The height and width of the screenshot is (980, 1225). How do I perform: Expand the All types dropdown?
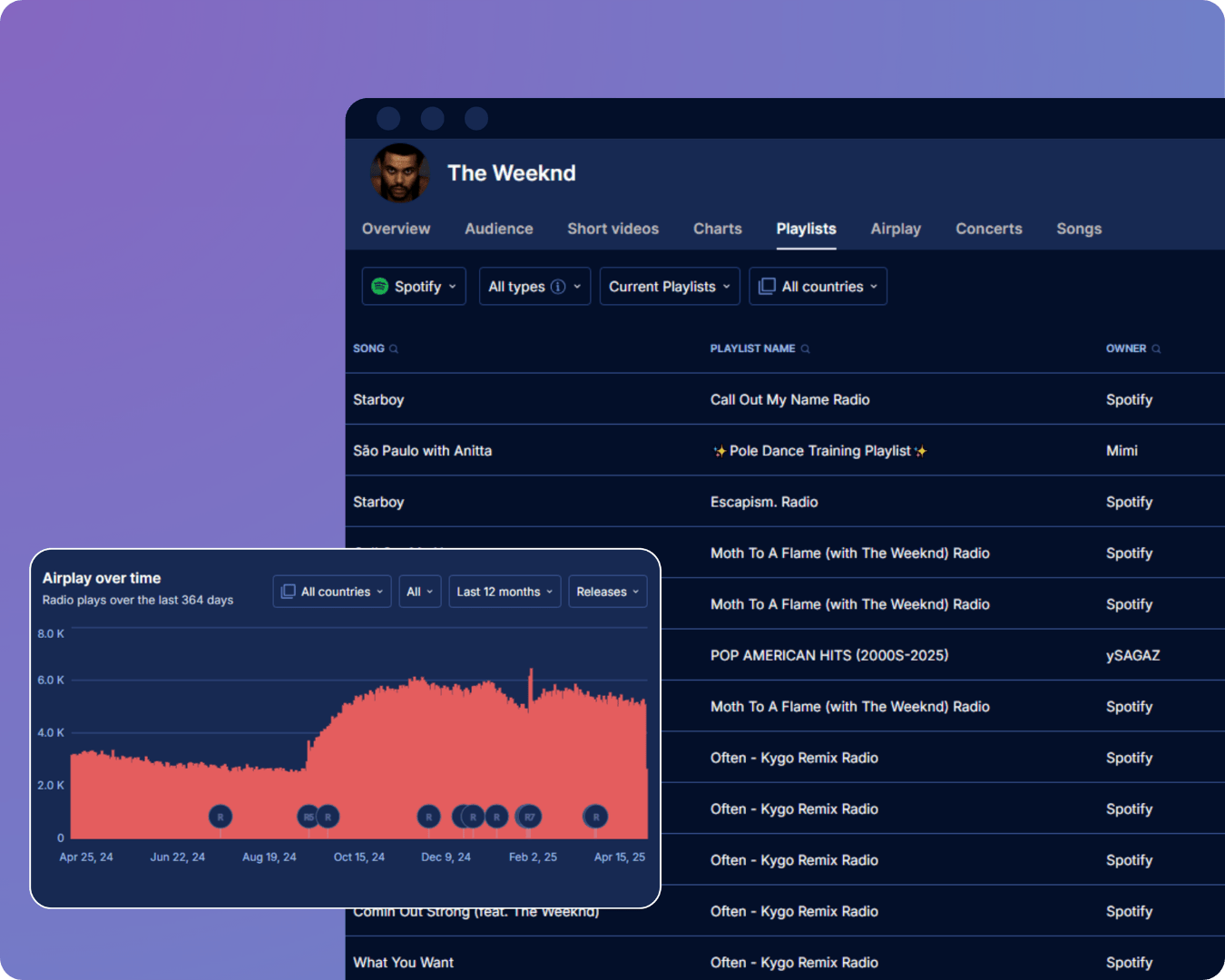pyautogui.click(x=534, y=286)
